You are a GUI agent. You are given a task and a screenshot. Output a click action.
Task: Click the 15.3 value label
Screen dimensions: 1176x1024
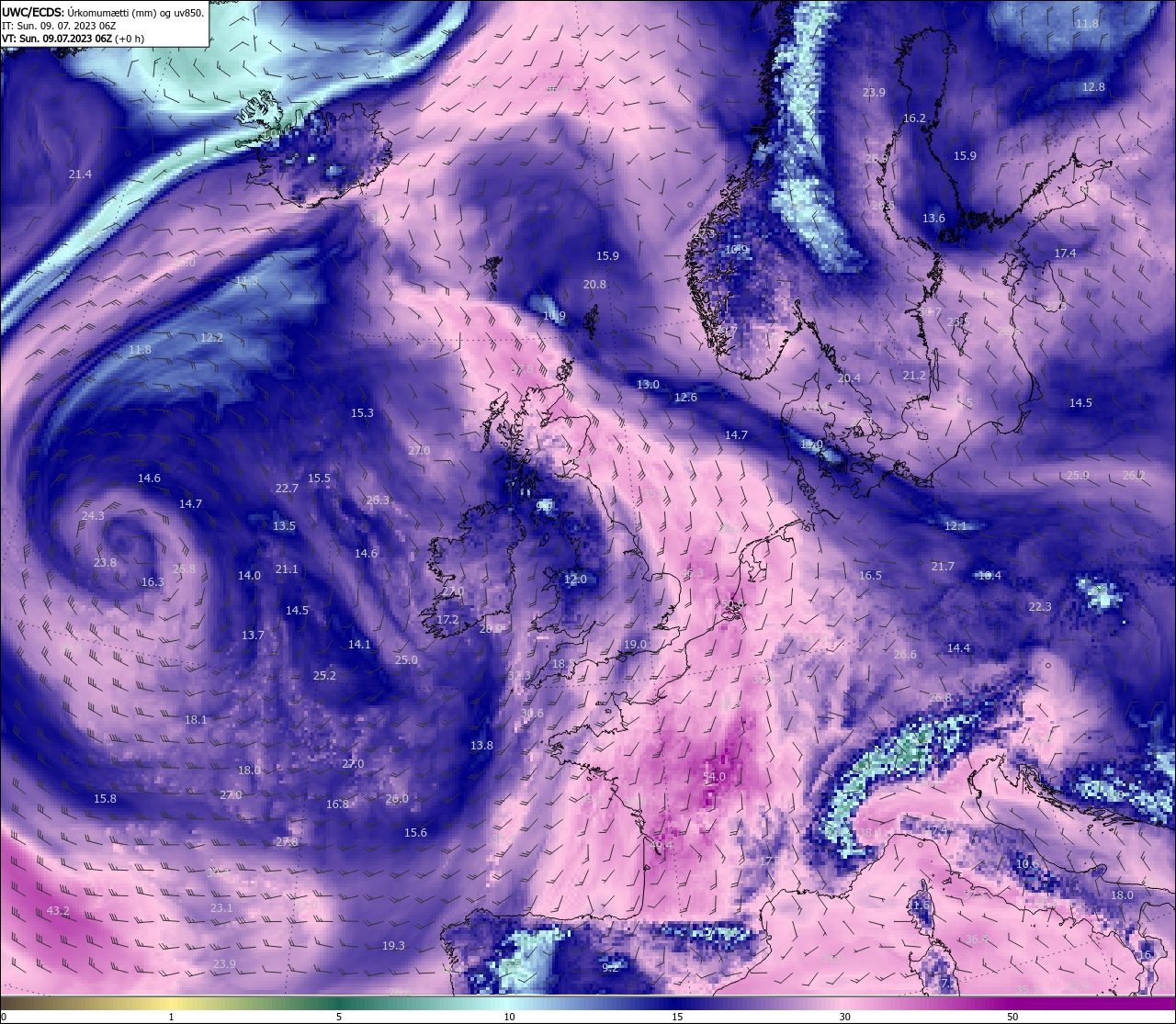click(362, 413)
